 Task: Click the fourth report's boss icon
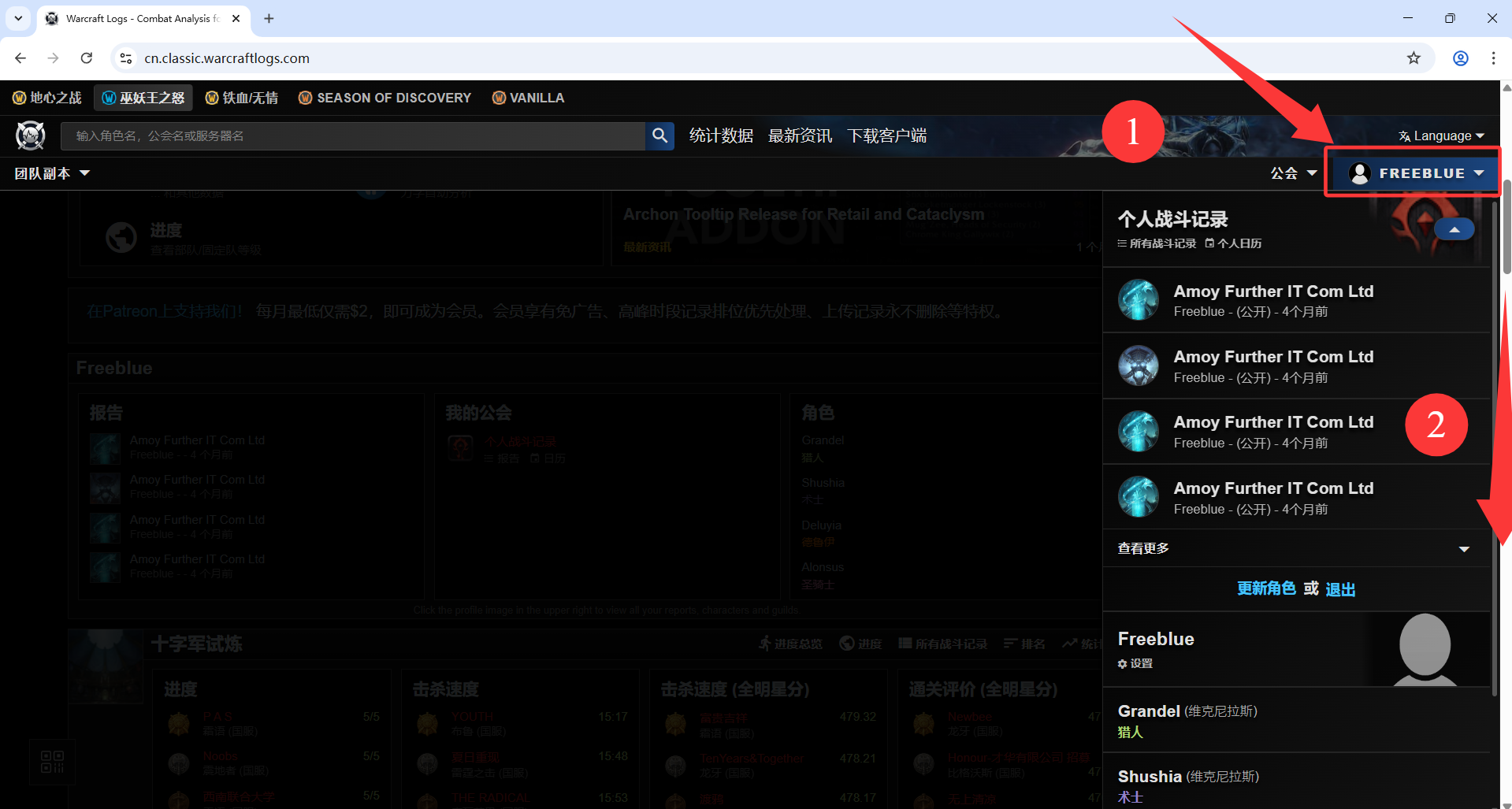(1139, 497)
